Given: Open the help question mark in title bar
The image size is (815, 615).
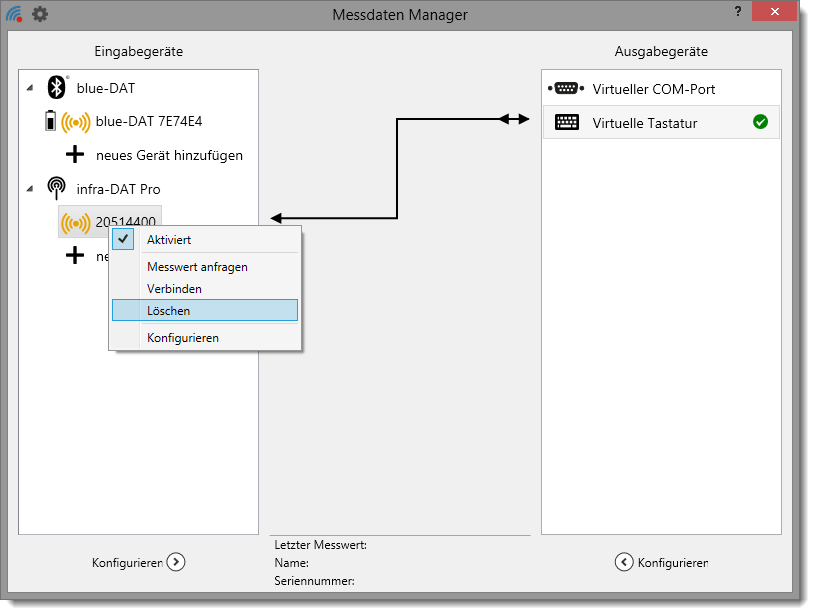Looking at the screenshot, I should 738,11.
